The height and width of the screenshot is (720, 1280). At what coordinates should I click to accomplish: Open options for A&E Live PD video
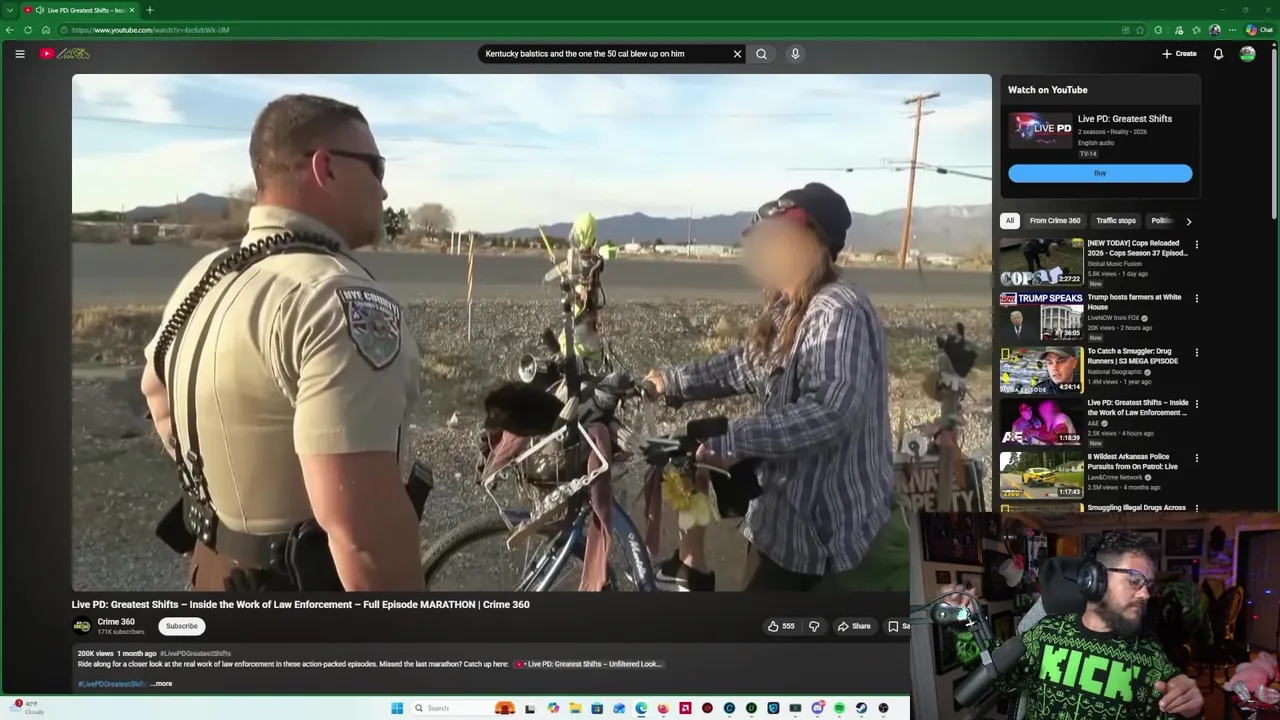[1196, 404]
